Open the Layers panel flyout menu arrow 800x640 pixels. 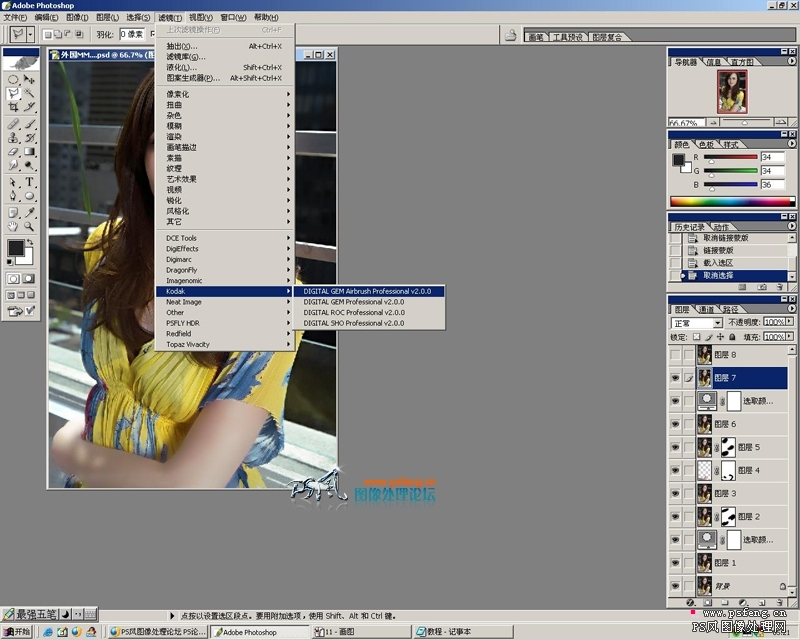coord(792,308)
